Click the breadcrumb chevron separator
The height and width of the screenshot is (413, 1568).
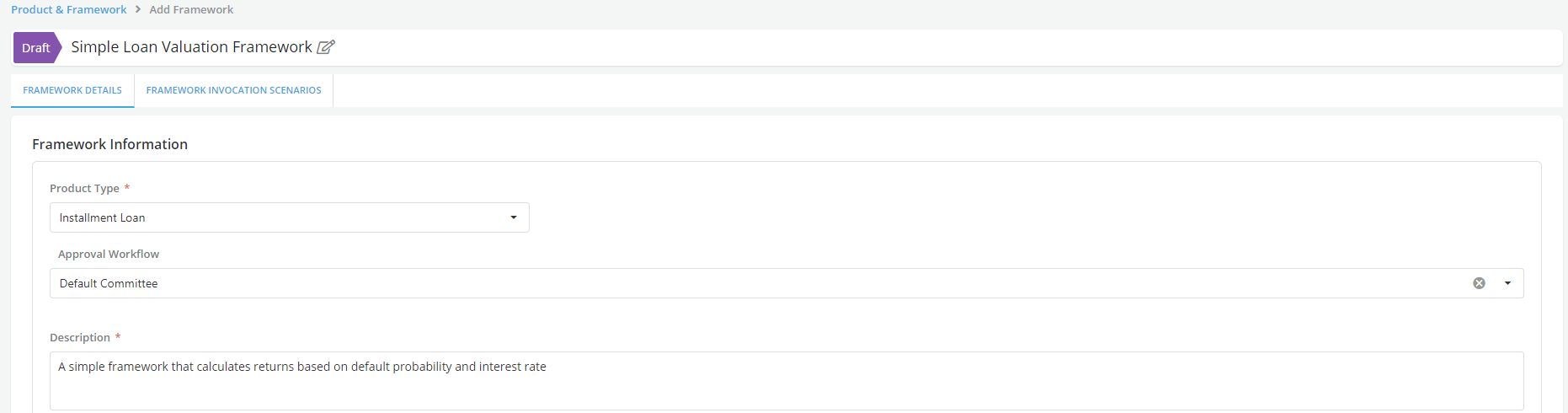138,9
